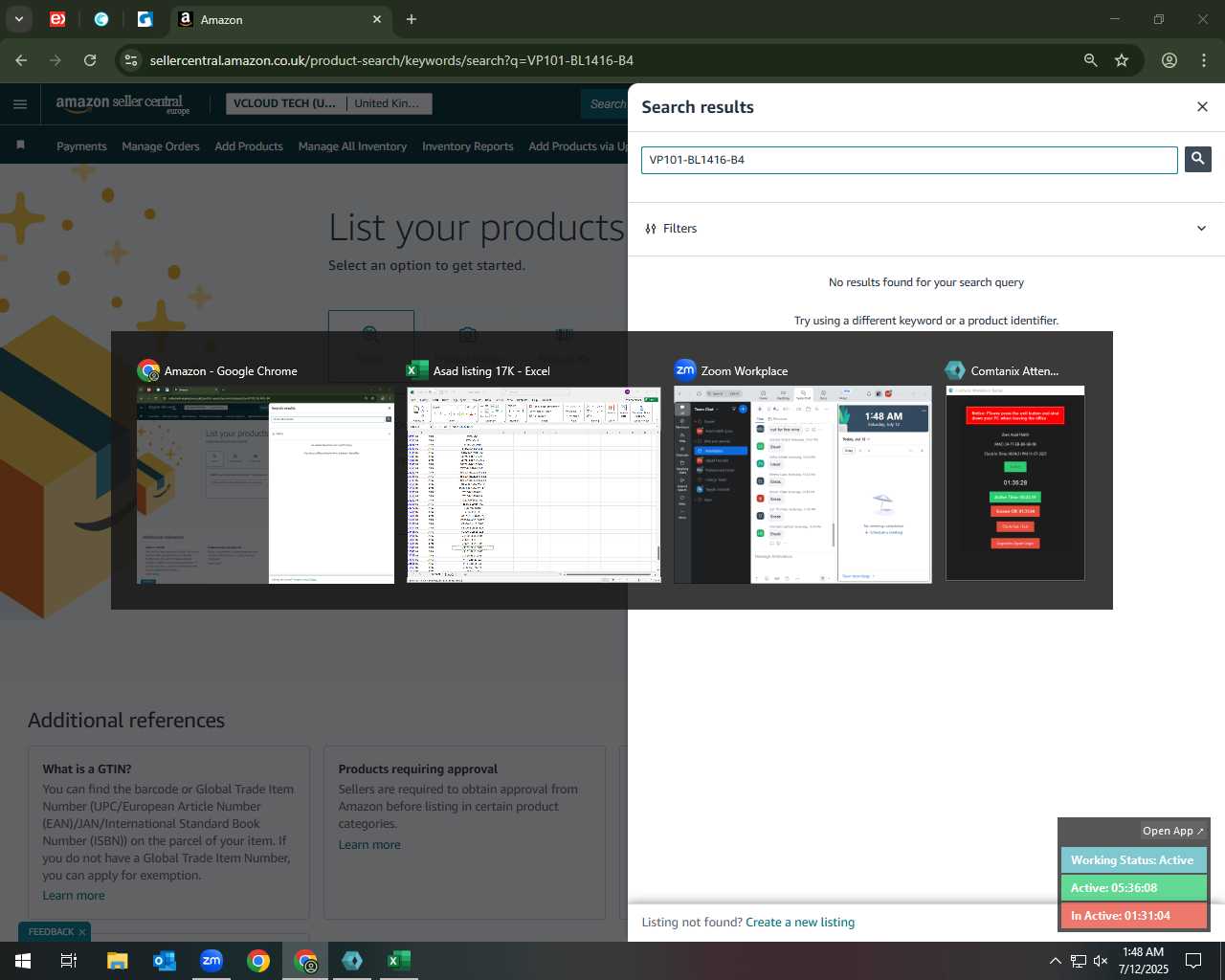Reload the page with the refresh icon
The width and height of the screenshot is (1225, 980).
click(x=90, y=60)
